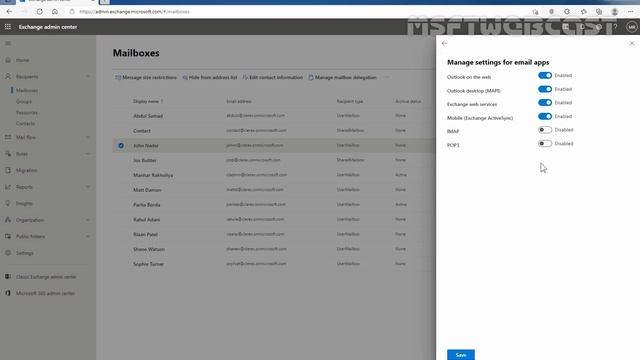Click the Migration icon in sidebar
This screenshot has height=360, width=640.
8,170
